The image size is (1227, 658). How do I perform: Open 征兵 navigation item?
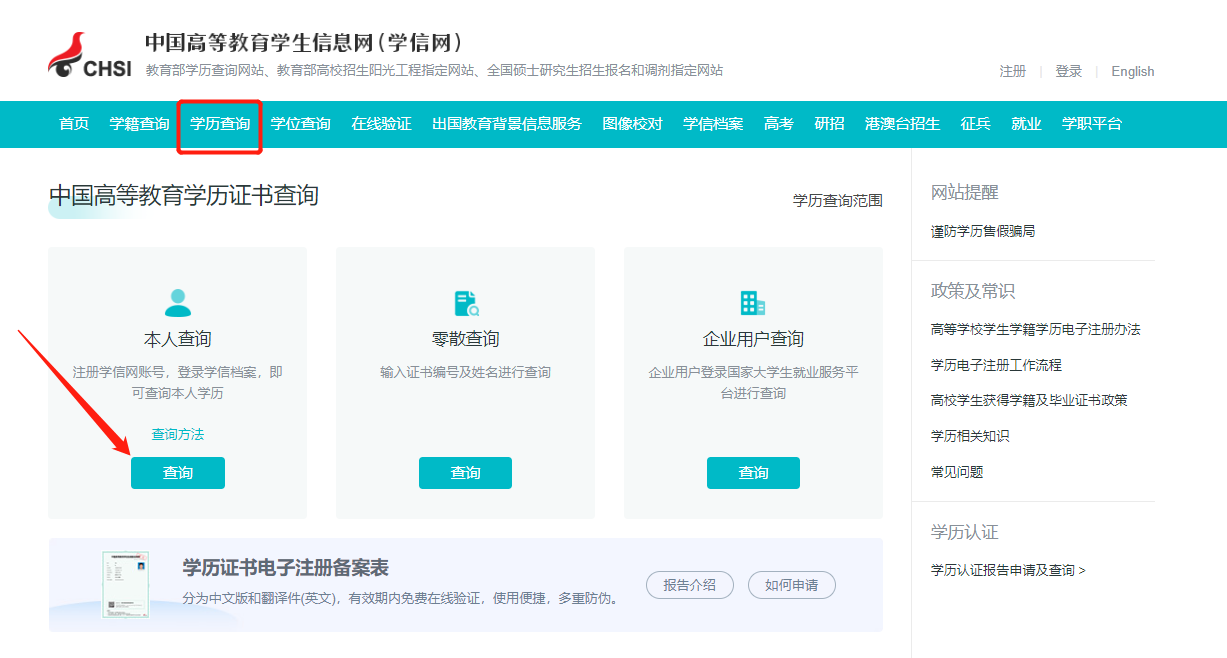pos(976,124)
